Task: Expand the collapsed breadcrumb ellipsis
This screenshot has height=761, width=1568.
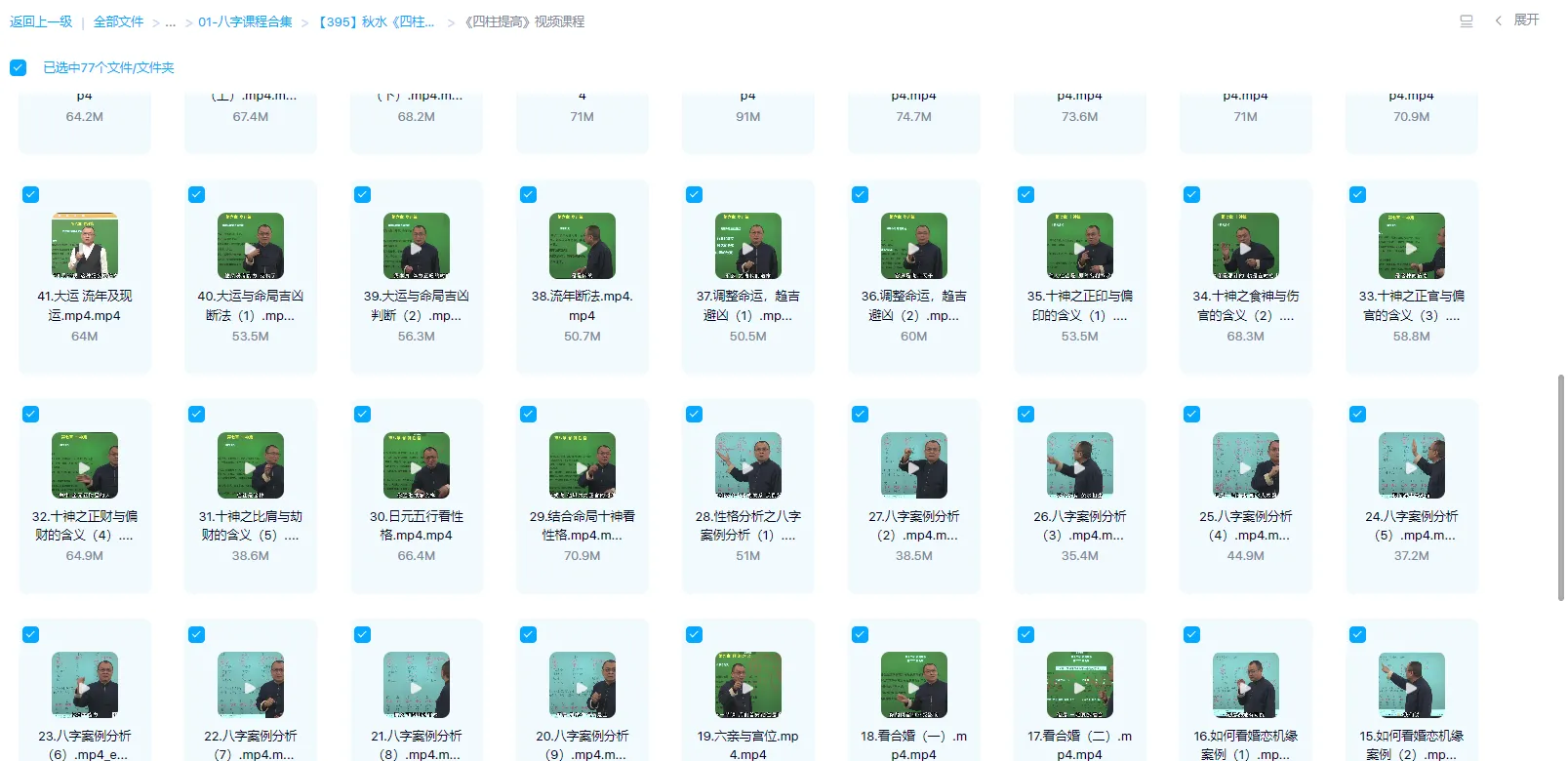Action: click(171, 21)
